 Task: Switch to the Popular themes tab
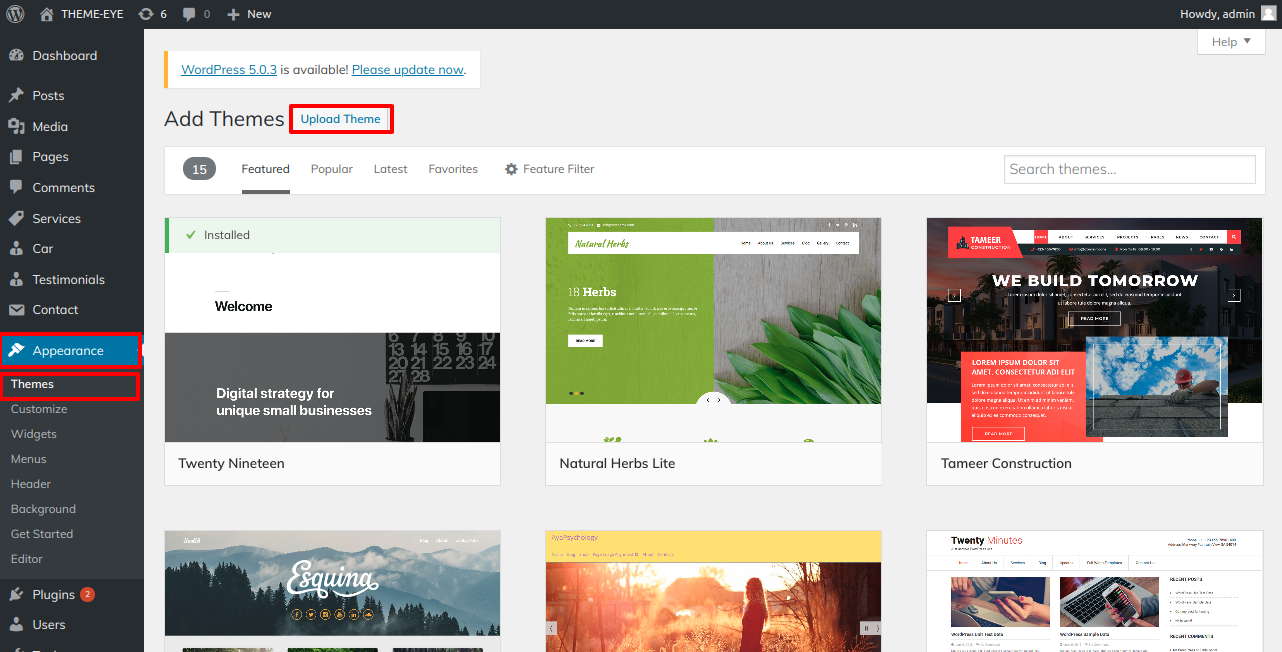[331, 168]
